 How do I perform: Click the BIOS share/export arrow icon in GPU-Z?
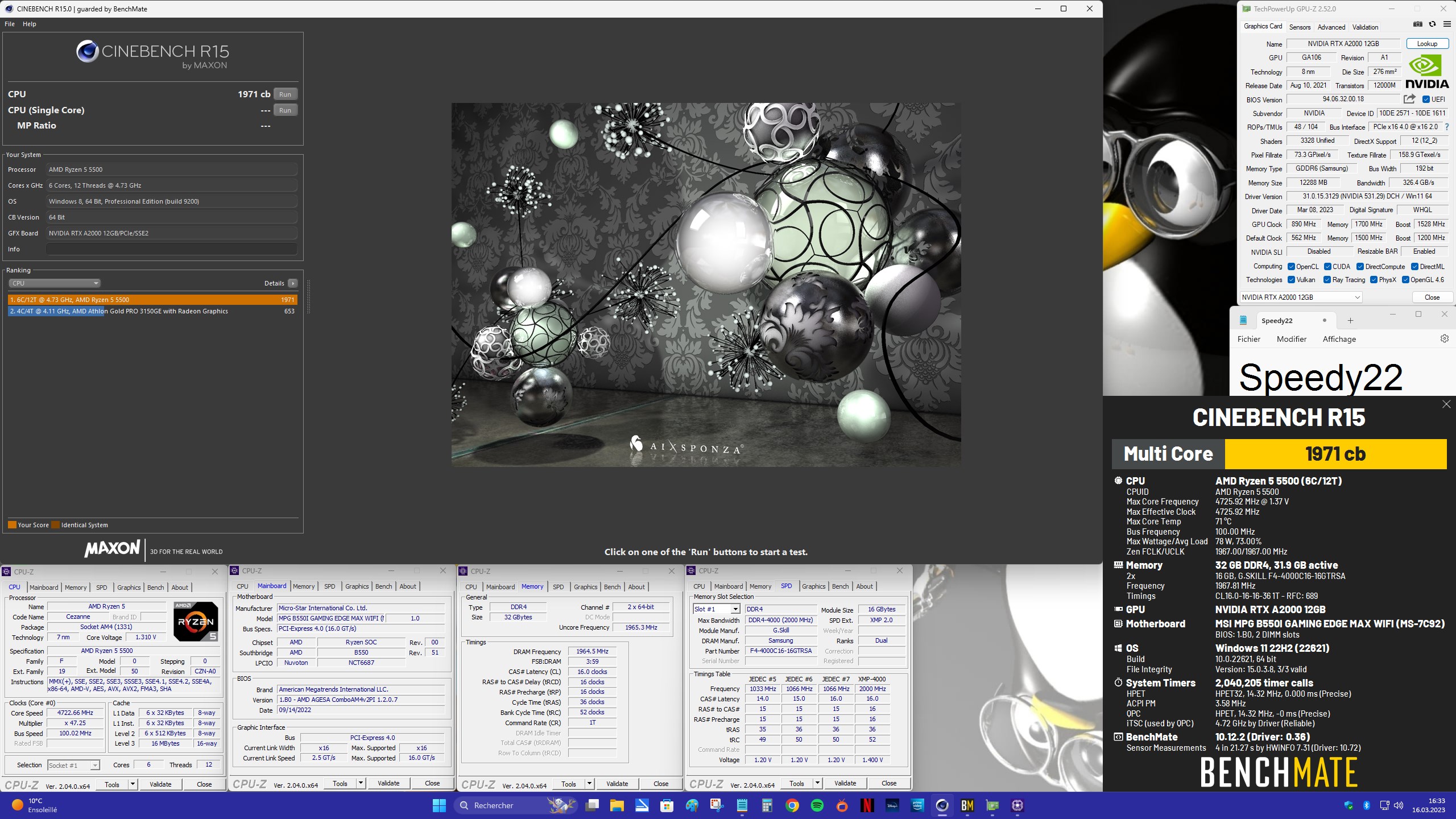pyautogui.click(x=1409, y=99)
